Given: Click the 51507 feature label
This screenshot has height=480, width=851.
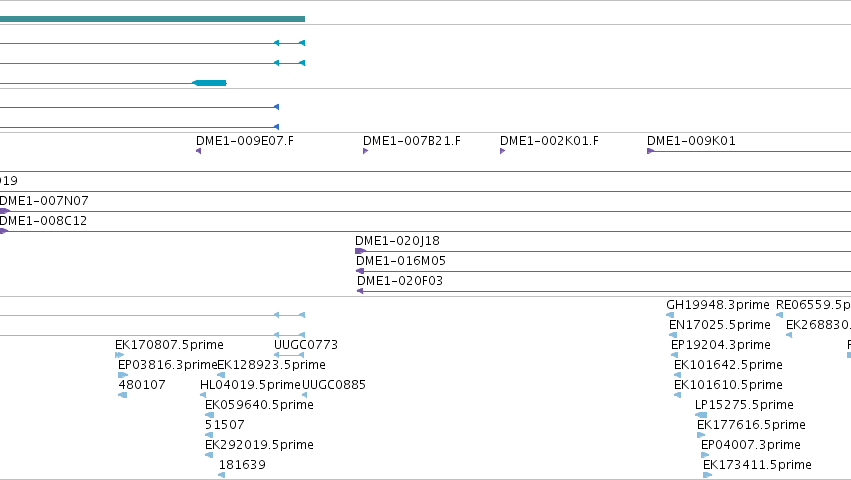Looking at the screenshot, I should tap(225, 425).
